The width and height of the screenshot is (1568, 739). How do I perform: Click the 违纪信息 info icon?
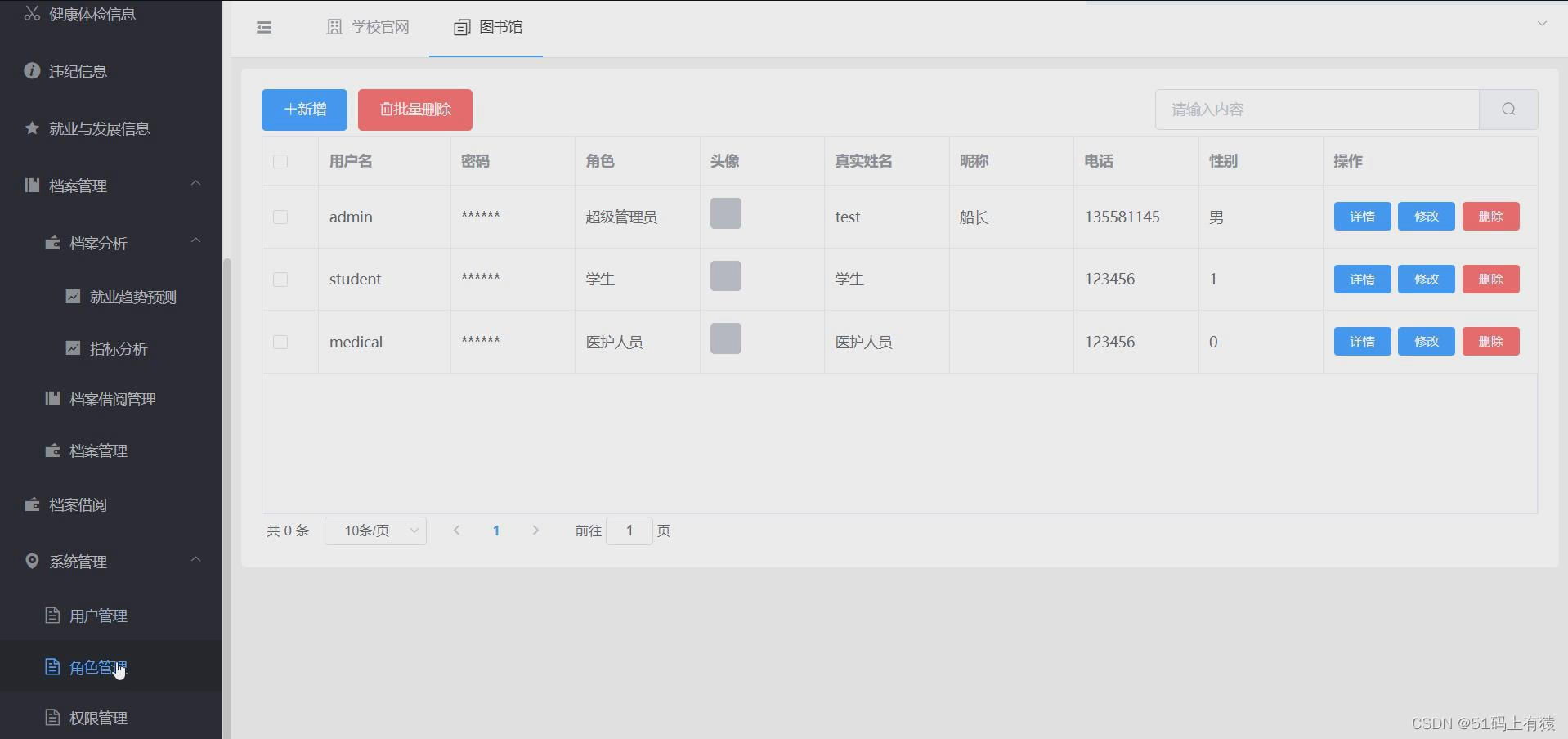coord(32,70)
